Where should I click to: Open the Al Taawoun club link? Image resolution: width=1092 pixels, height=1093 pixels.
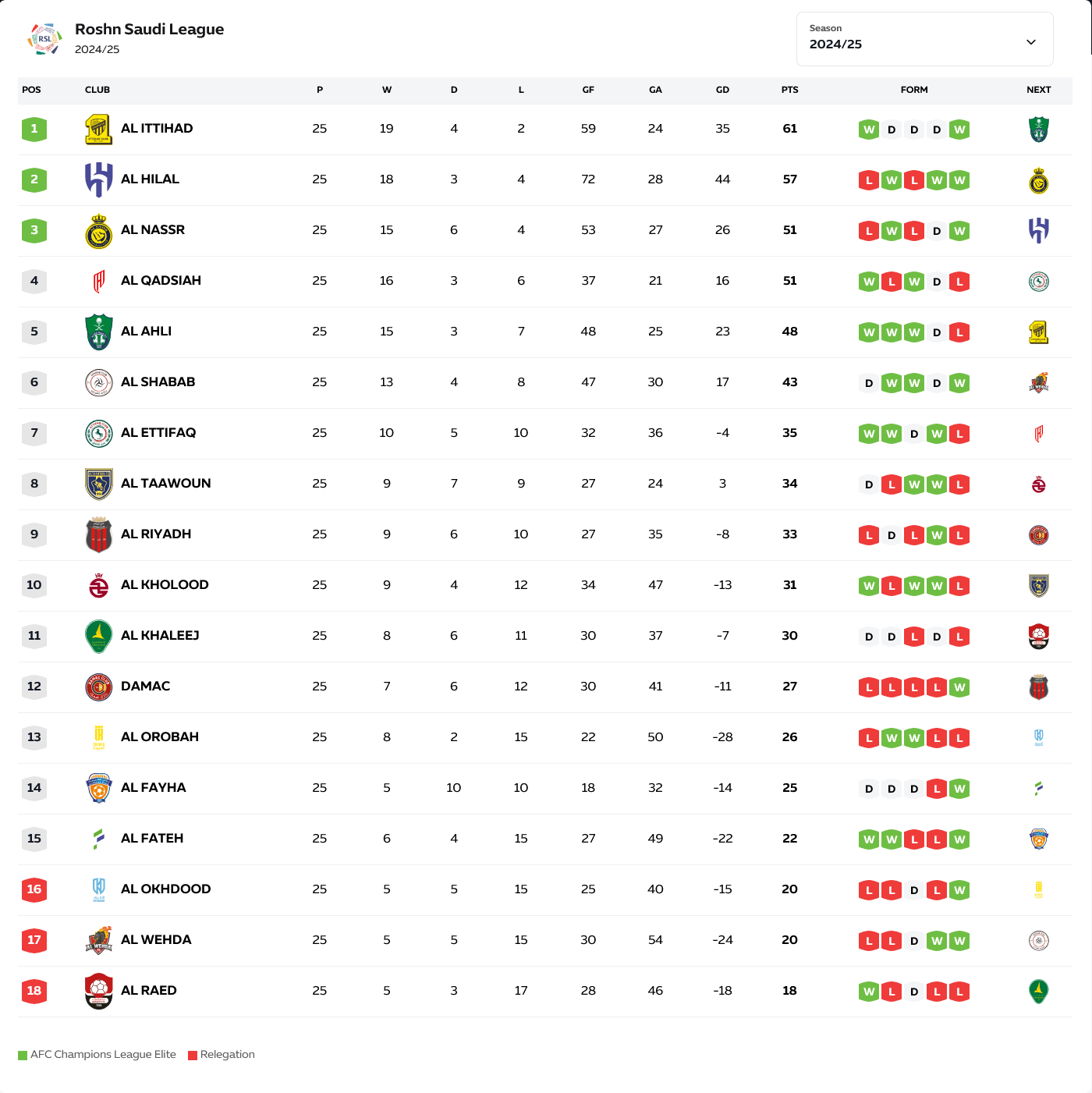pos(165,484)
